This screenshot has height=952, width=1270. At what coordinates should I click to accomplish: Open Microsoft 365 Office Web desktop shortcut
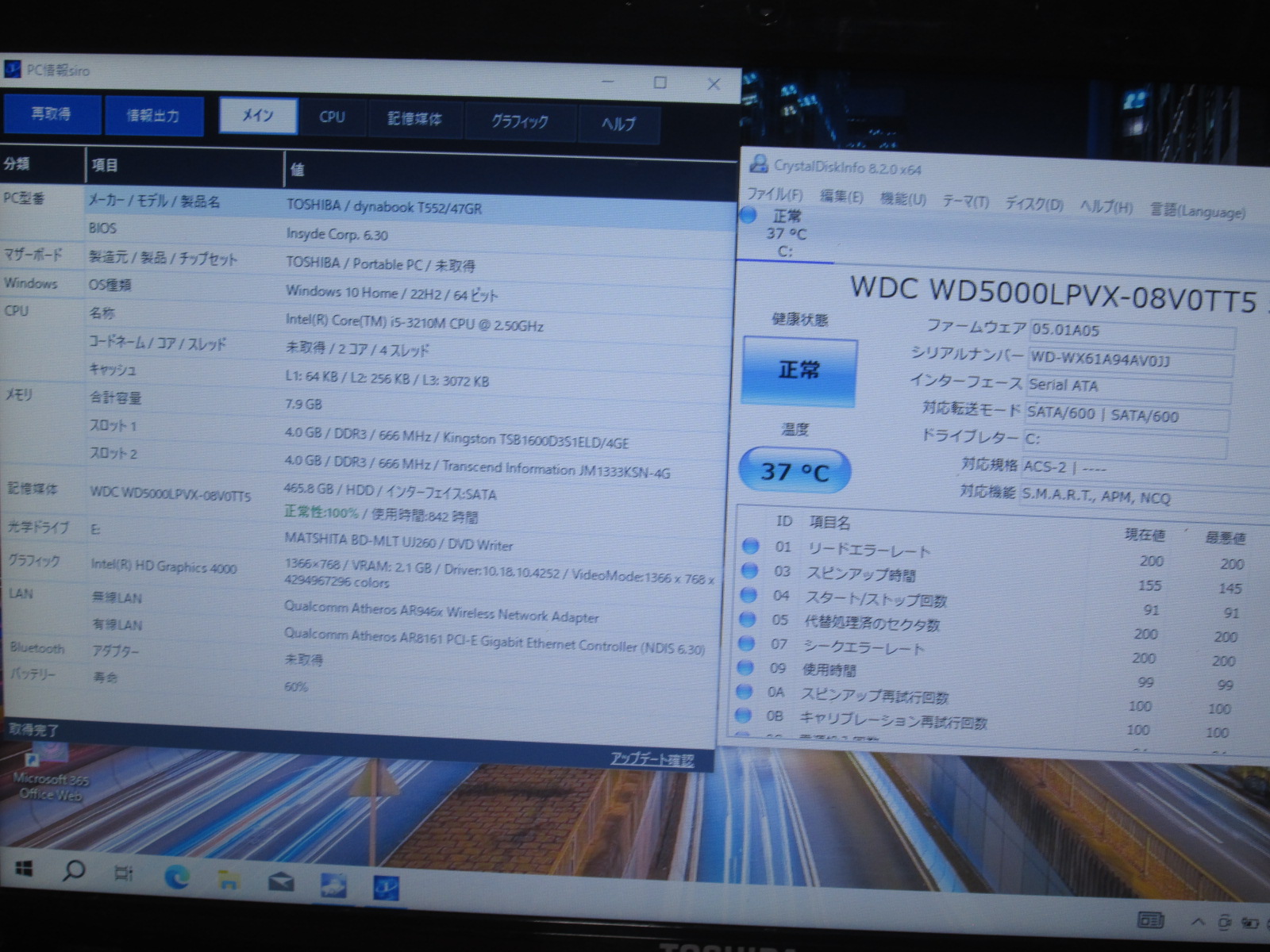(49, 771)
